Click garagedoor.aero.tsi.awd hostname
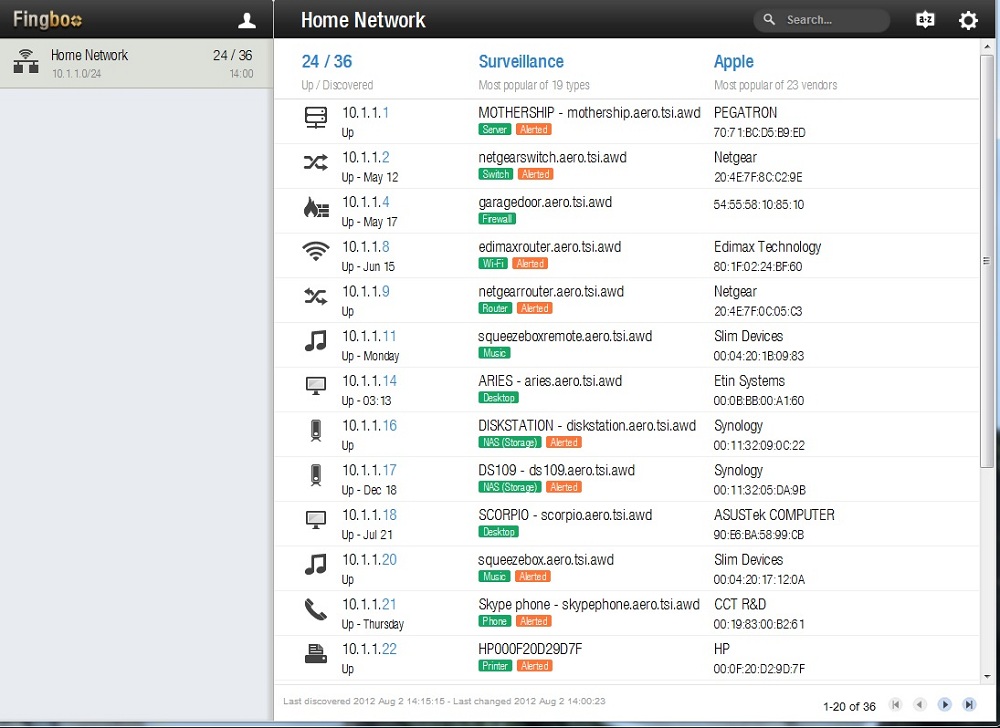Viewport: 1000px width, 728px height. pyautogui.click(x=545, y=203)
